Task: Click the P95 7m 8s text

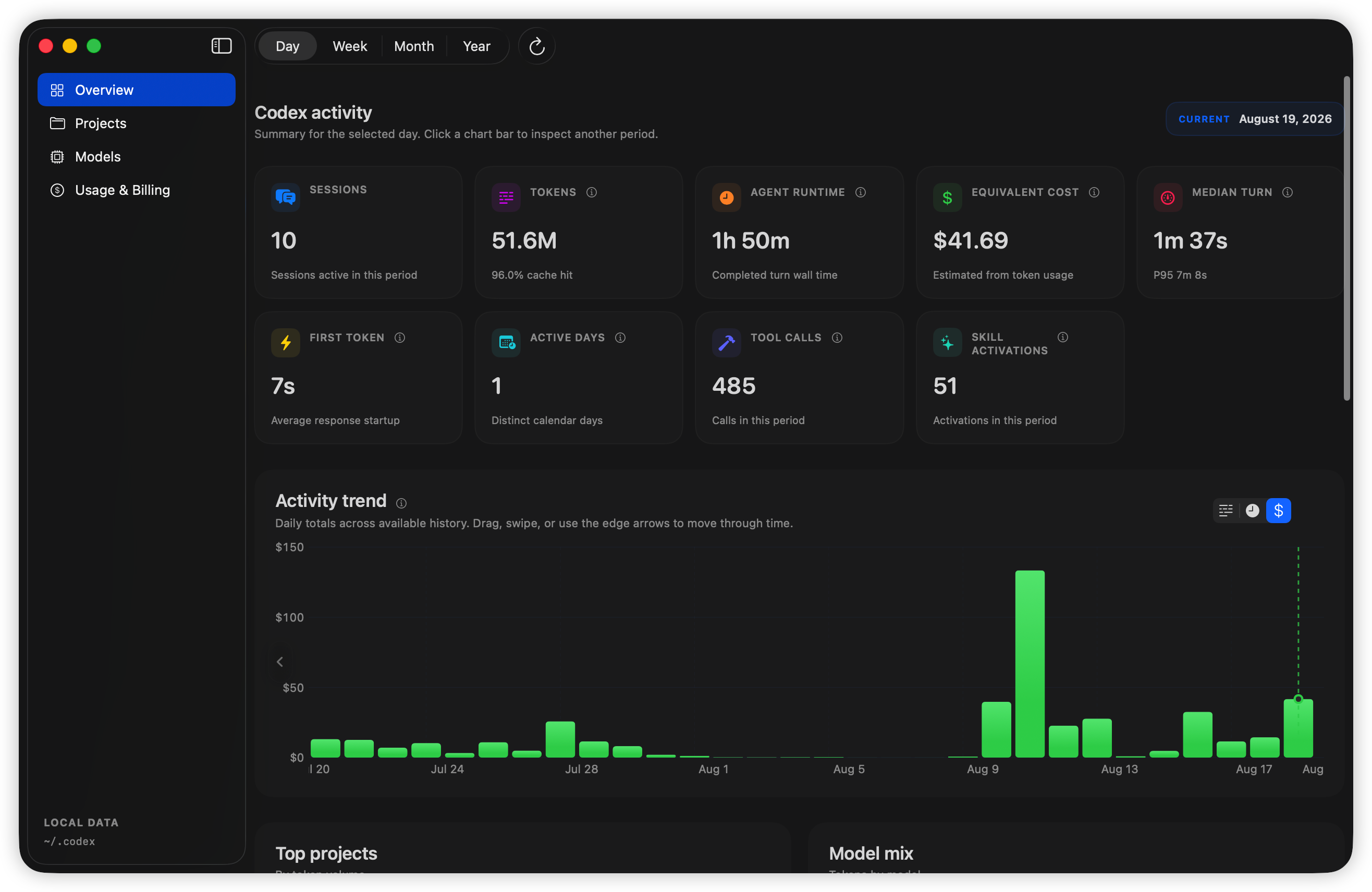Action: click(x=1180, y=275)
